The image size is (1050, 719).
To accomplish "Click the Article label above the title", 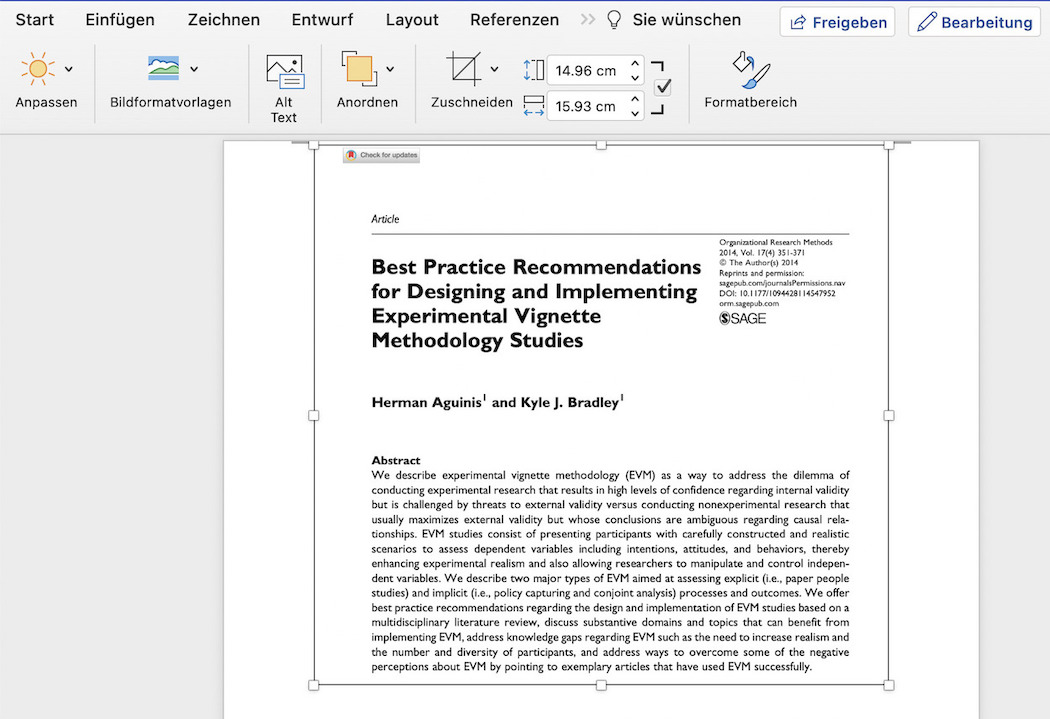I will pyautogui.click(x=385, y=219).
